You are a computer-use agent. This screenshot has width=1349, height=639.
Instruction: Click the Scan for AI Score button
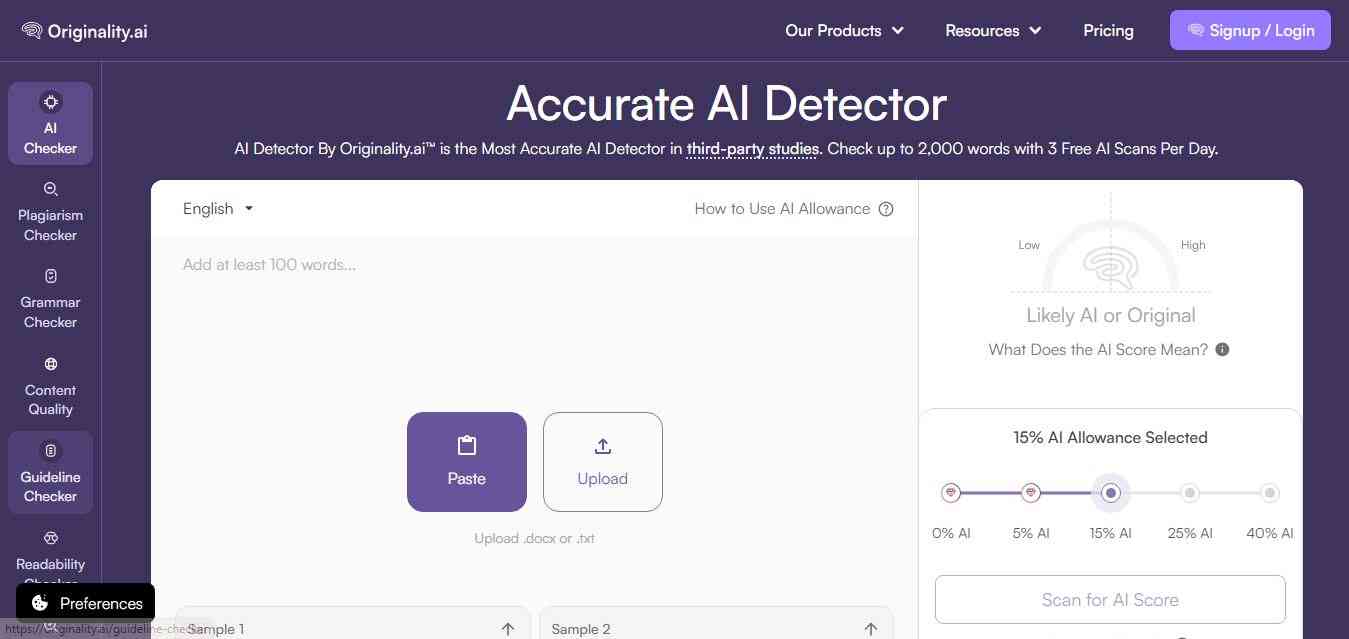click(1110, 600)
